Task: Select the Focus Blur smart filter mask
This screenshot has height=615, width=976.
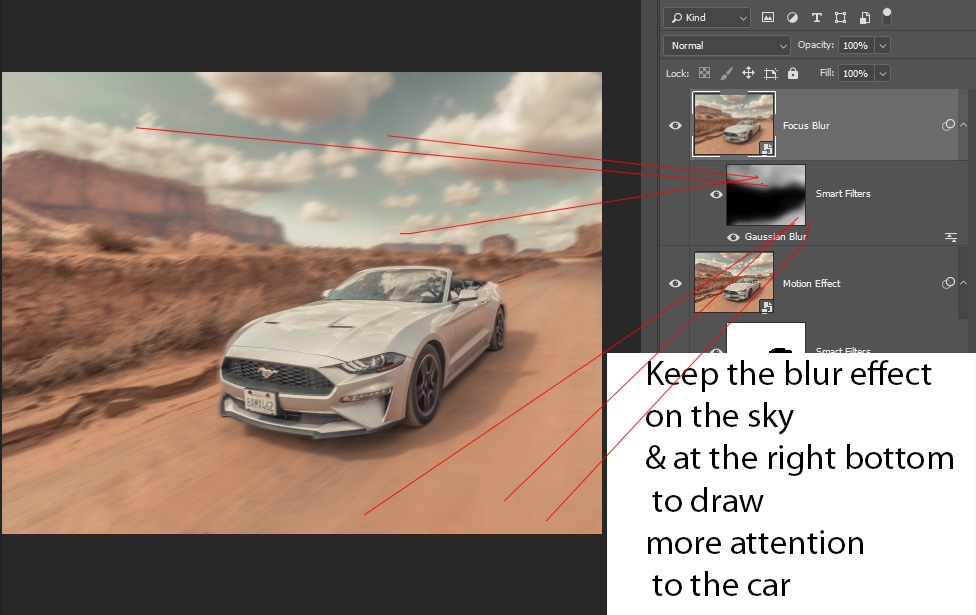Action: pyautogui.click(x=765, y=194)
